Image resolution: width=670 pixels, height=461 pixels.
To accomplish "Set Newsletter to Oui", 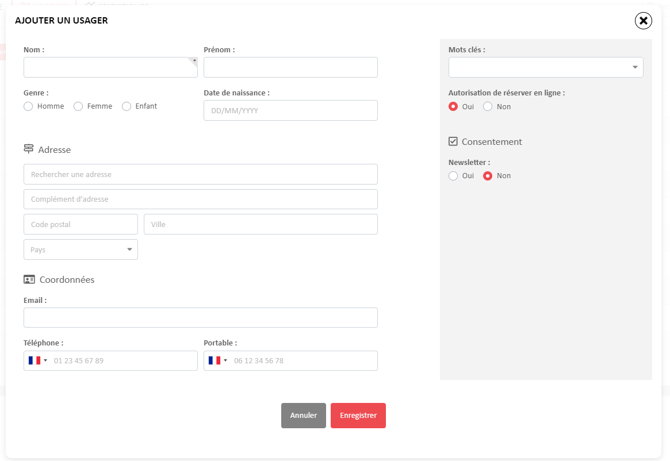I will [x=453, y=176].
